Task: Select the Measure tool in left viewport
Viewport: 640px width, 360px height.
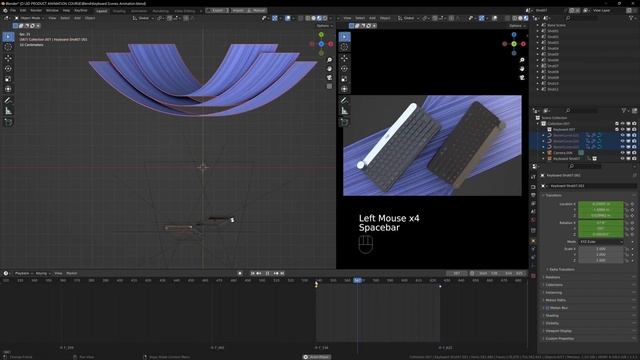Action: point(8,111)
